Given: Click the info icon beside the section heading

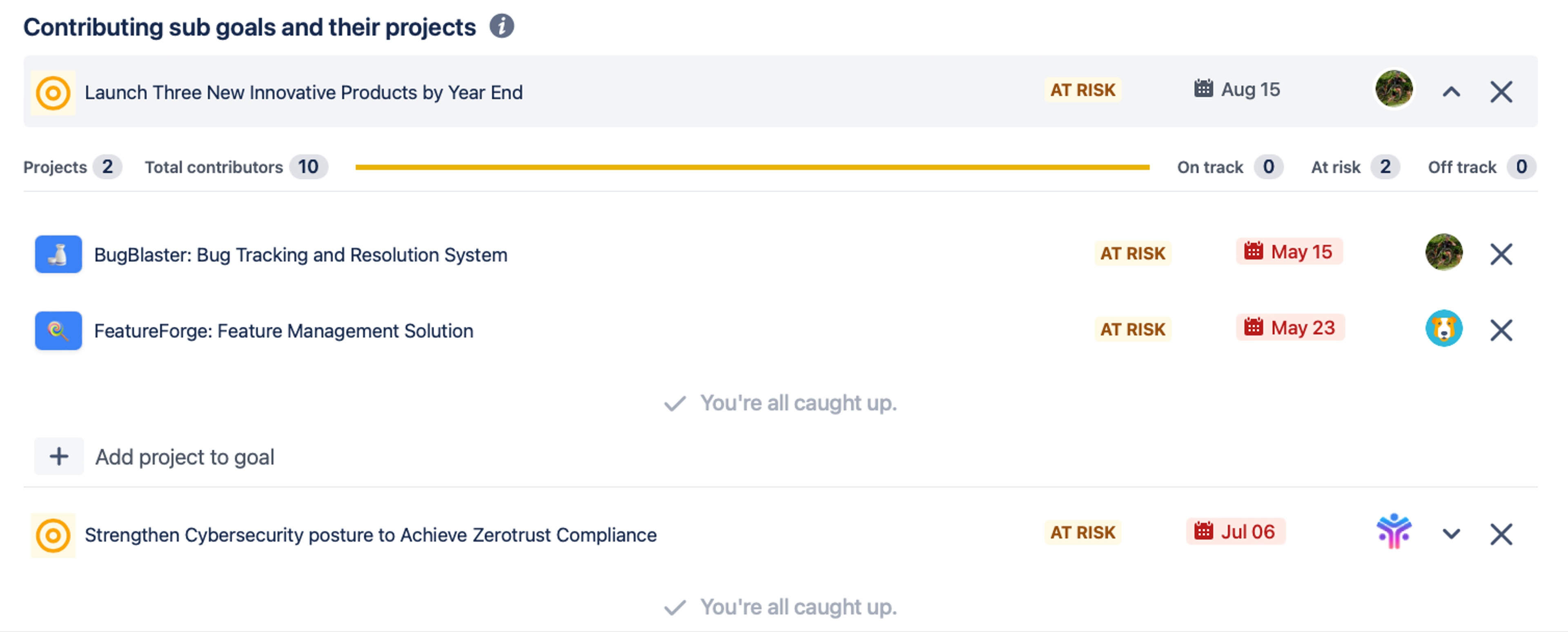Looking at the screenshot, I should [x=501, y=26].
